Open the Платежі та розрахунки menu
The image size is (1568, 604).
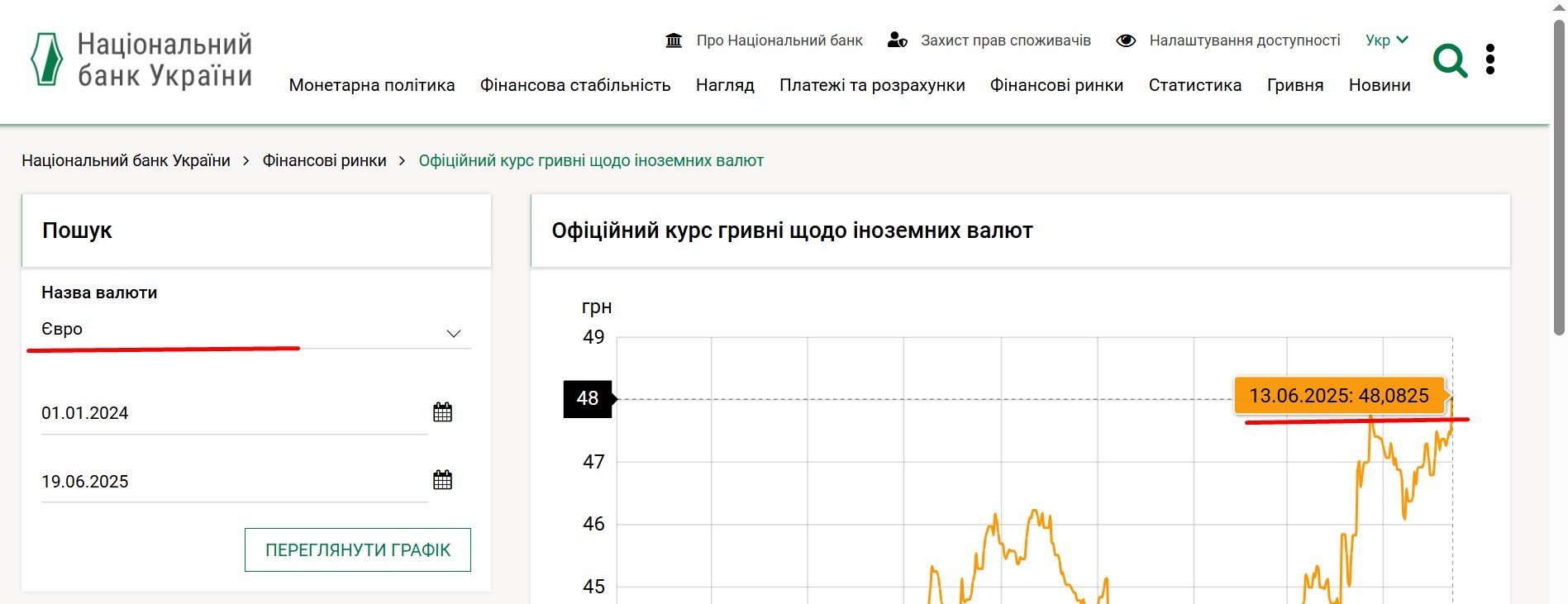pyautogui.click(x=872, y=85)
